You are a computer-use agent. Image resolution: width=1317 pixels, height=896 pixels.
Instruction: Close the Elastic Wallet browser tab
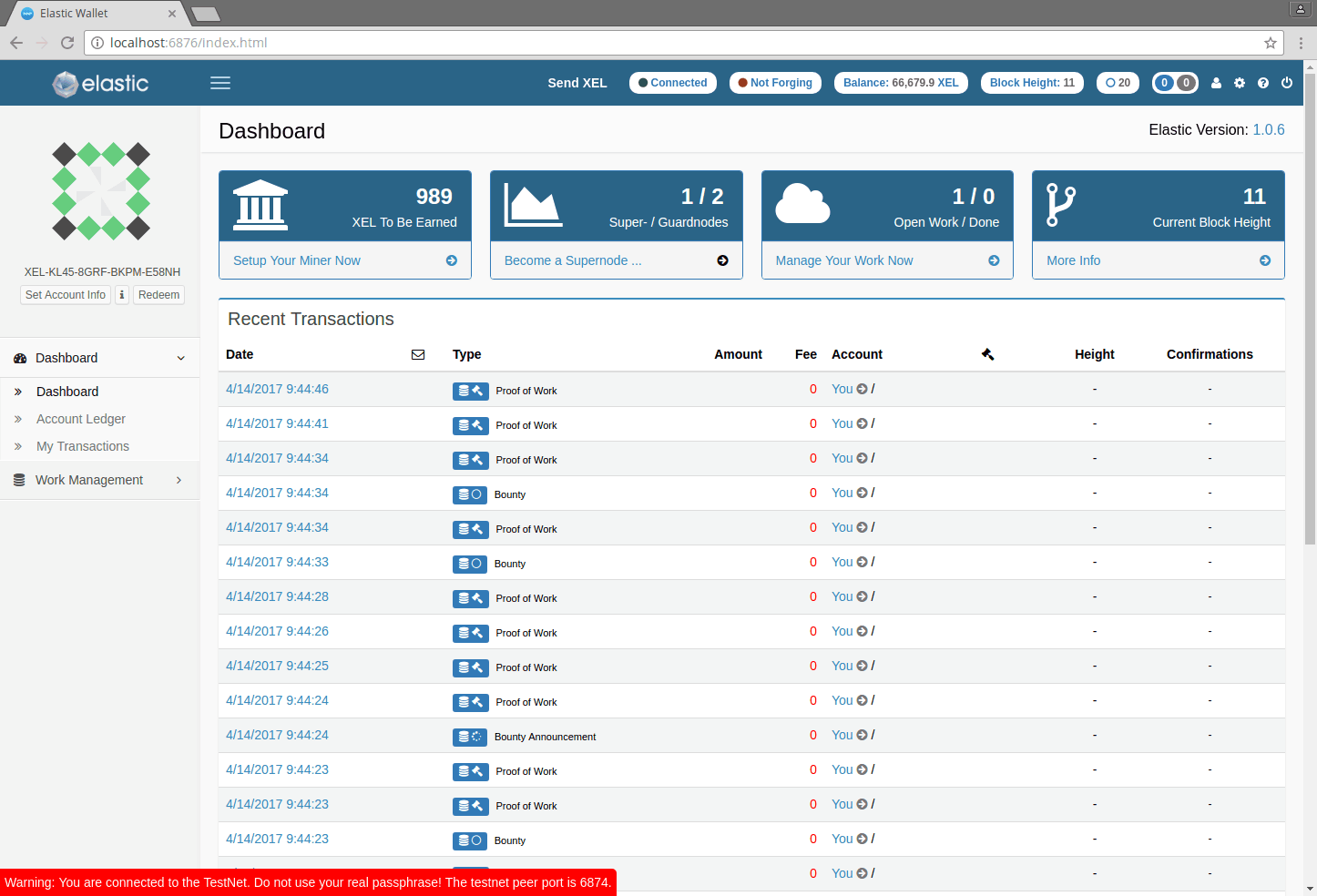[x=172, y=14]
